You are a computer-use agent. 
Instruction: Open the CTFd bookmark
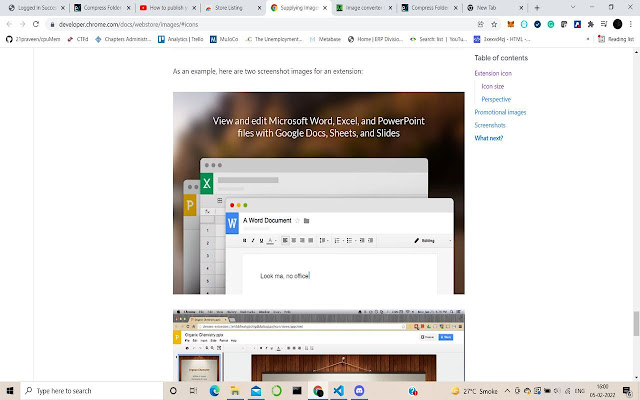coord(78,39)
